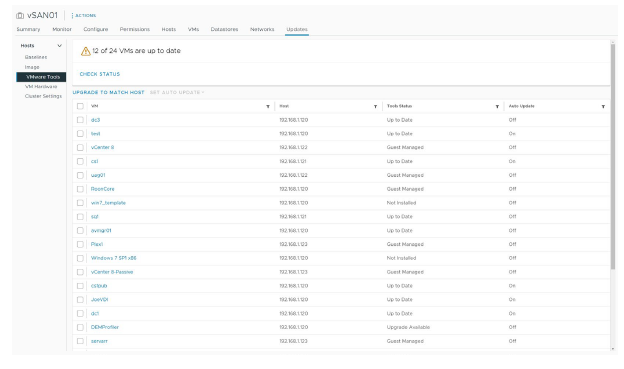Click the Auto Update column header
Screen dimensions: 624x369
point(521,106)
